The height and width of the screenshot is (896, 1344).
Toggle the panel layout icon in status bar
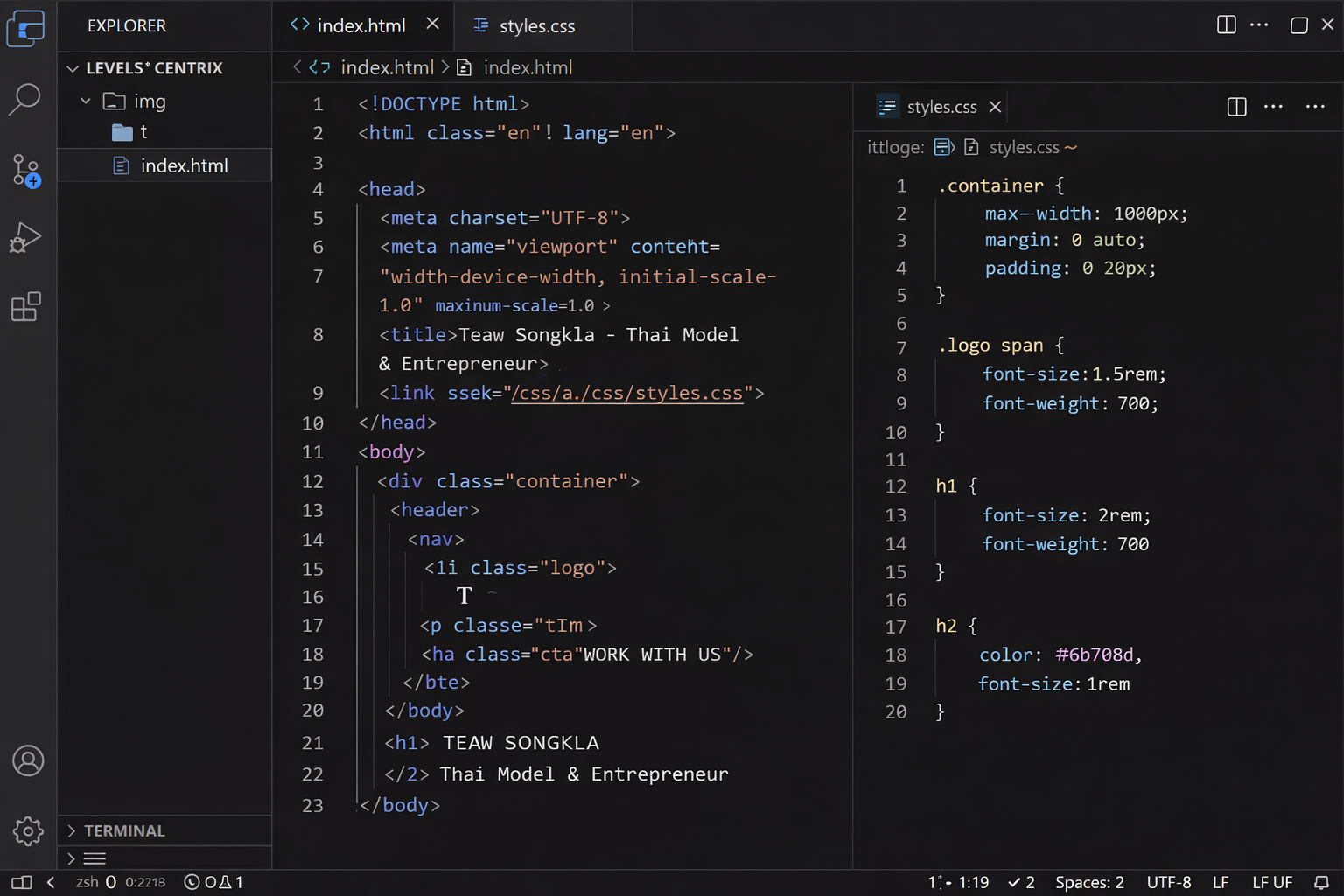(22, 882)
